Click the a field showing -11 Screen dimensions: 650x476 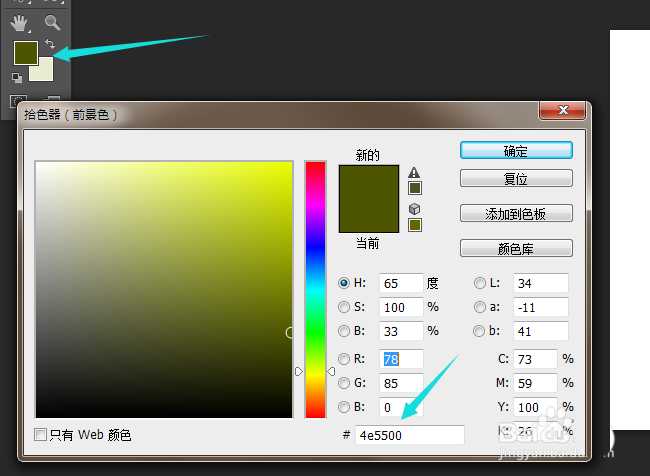(541, 307)
